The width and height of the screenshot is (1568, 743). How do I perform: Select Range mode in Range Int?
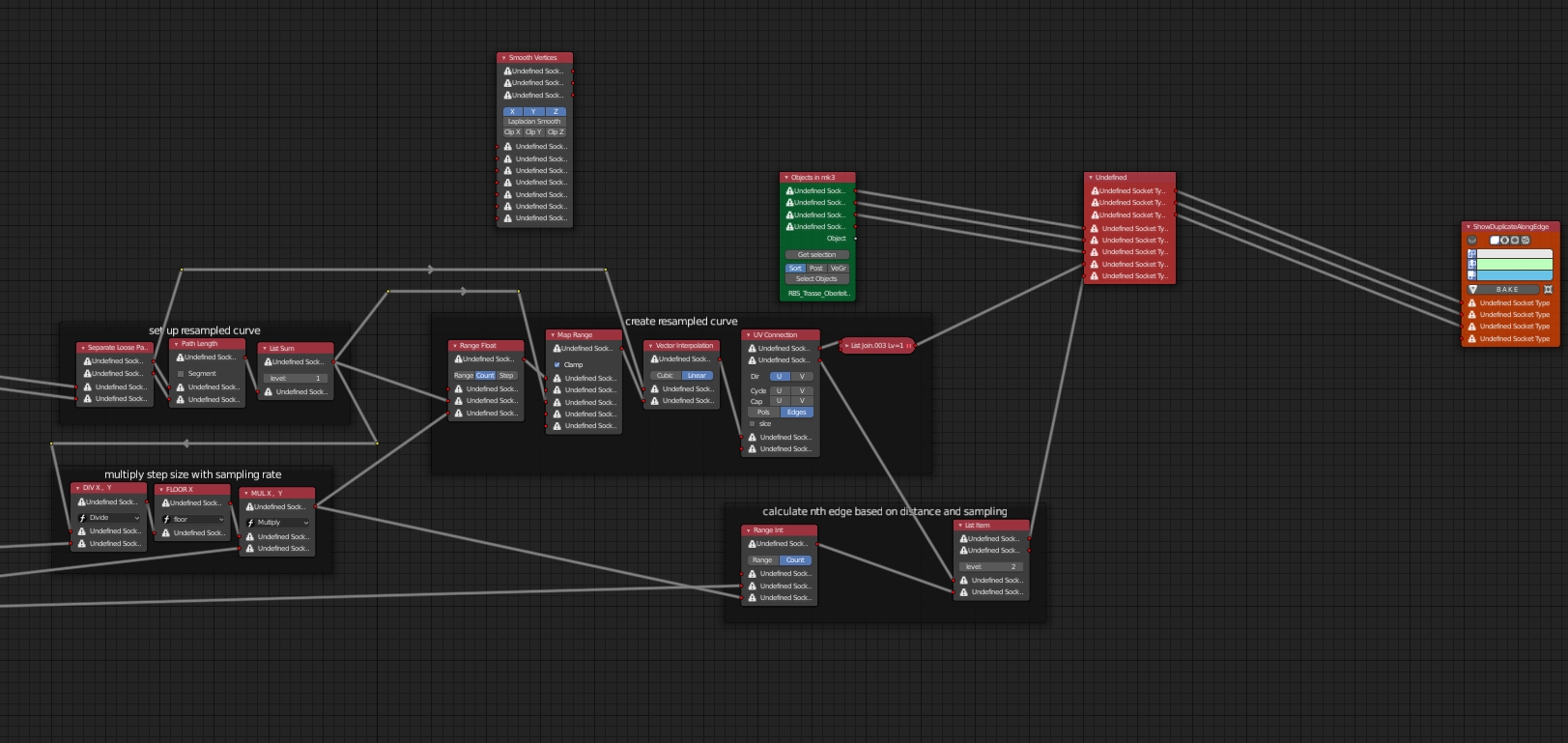click(x=762, y=560)
